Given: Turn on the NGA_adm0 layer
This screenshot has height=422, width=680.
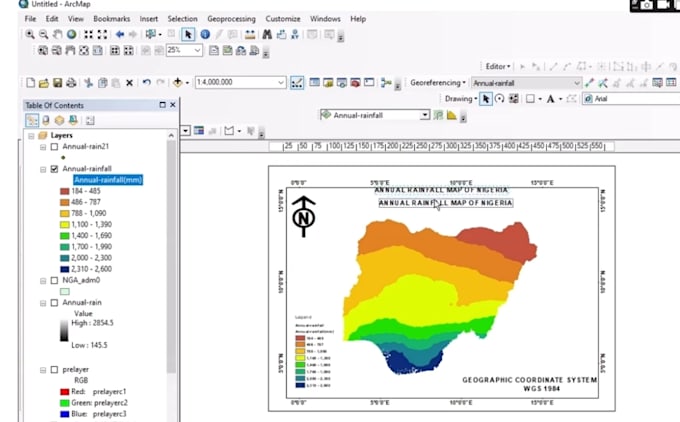Looking at the screenshot, I should tap(54, 280).
